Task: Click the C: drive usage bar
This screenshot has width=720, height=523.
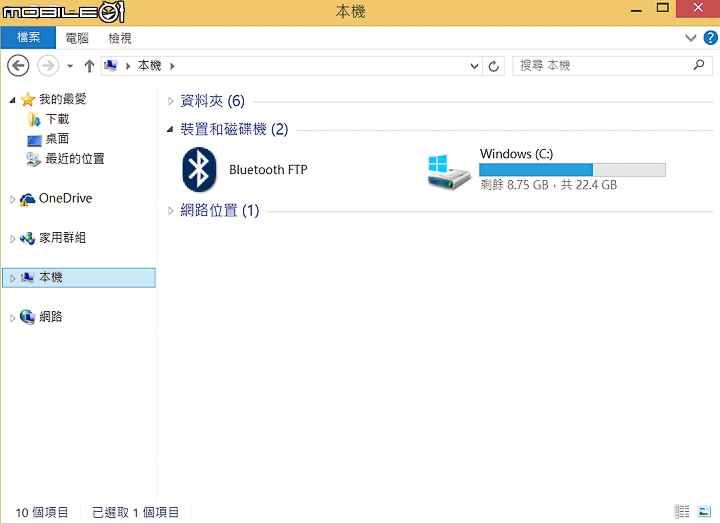Action: click(x=572, y=170)
